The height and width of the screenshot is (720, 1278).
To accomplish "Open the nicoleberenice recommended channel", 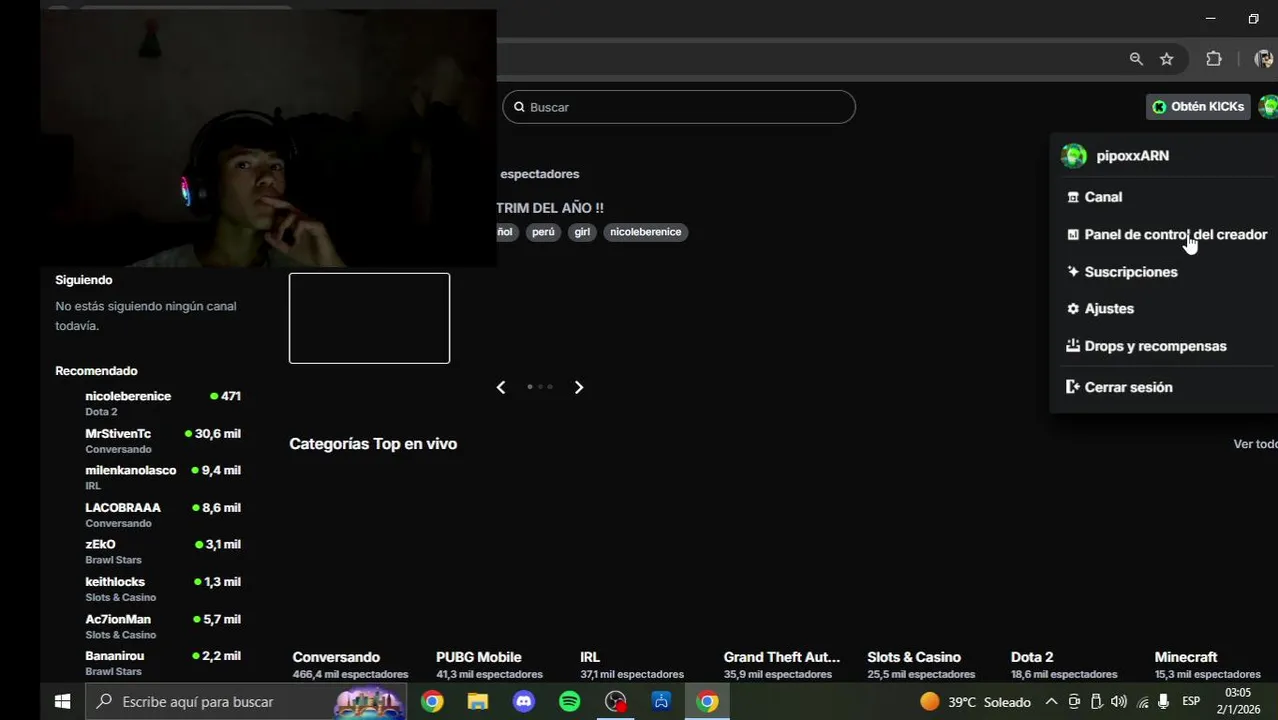I will pos(148,403).
